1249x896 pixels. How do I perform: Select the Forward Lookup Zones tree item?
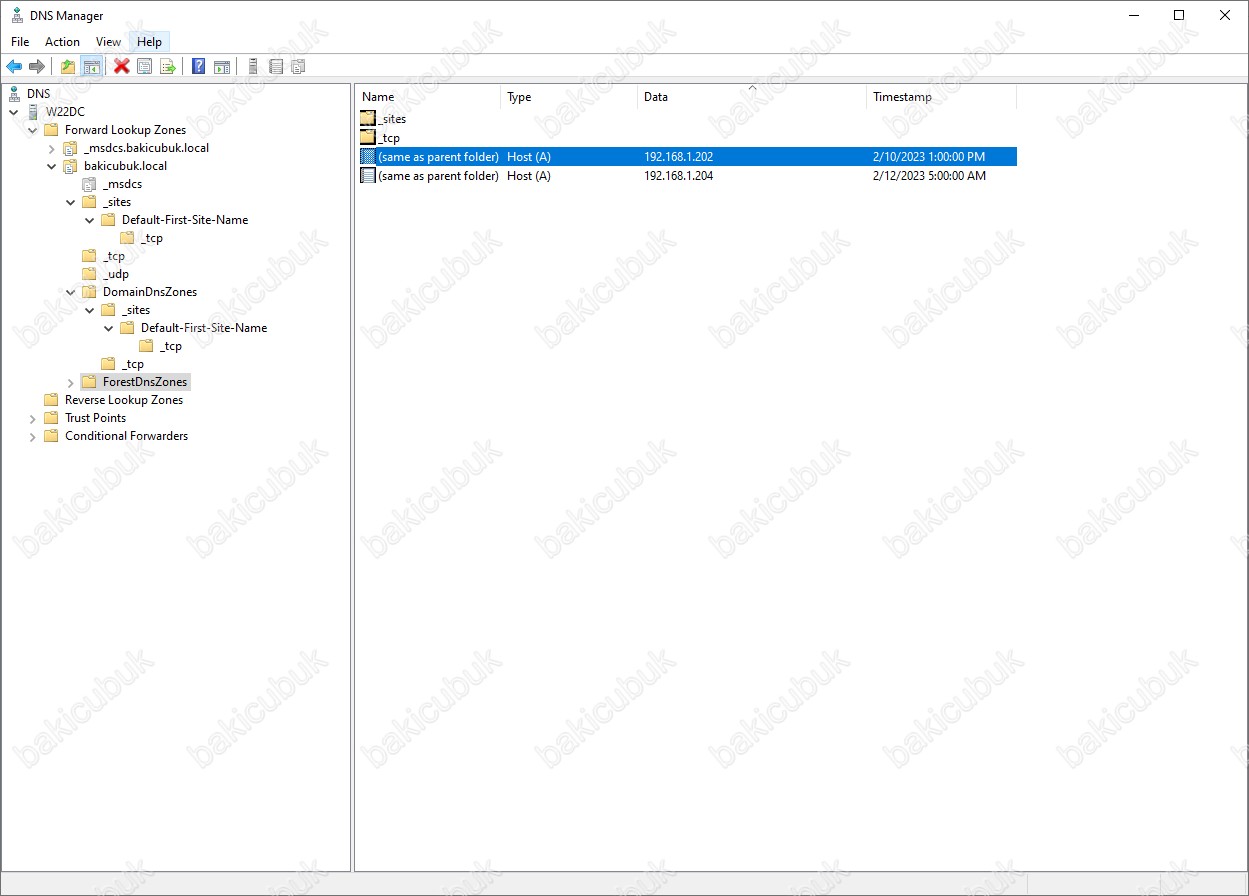pyautogui.click(x=125, y=130)
